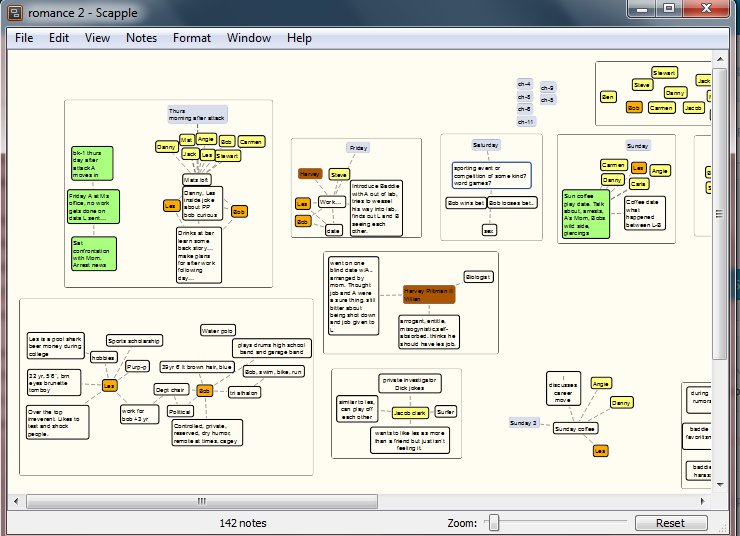Click the horizontal scrollbar left arrow
Screen dimensions: 740x536
[16, 501]
